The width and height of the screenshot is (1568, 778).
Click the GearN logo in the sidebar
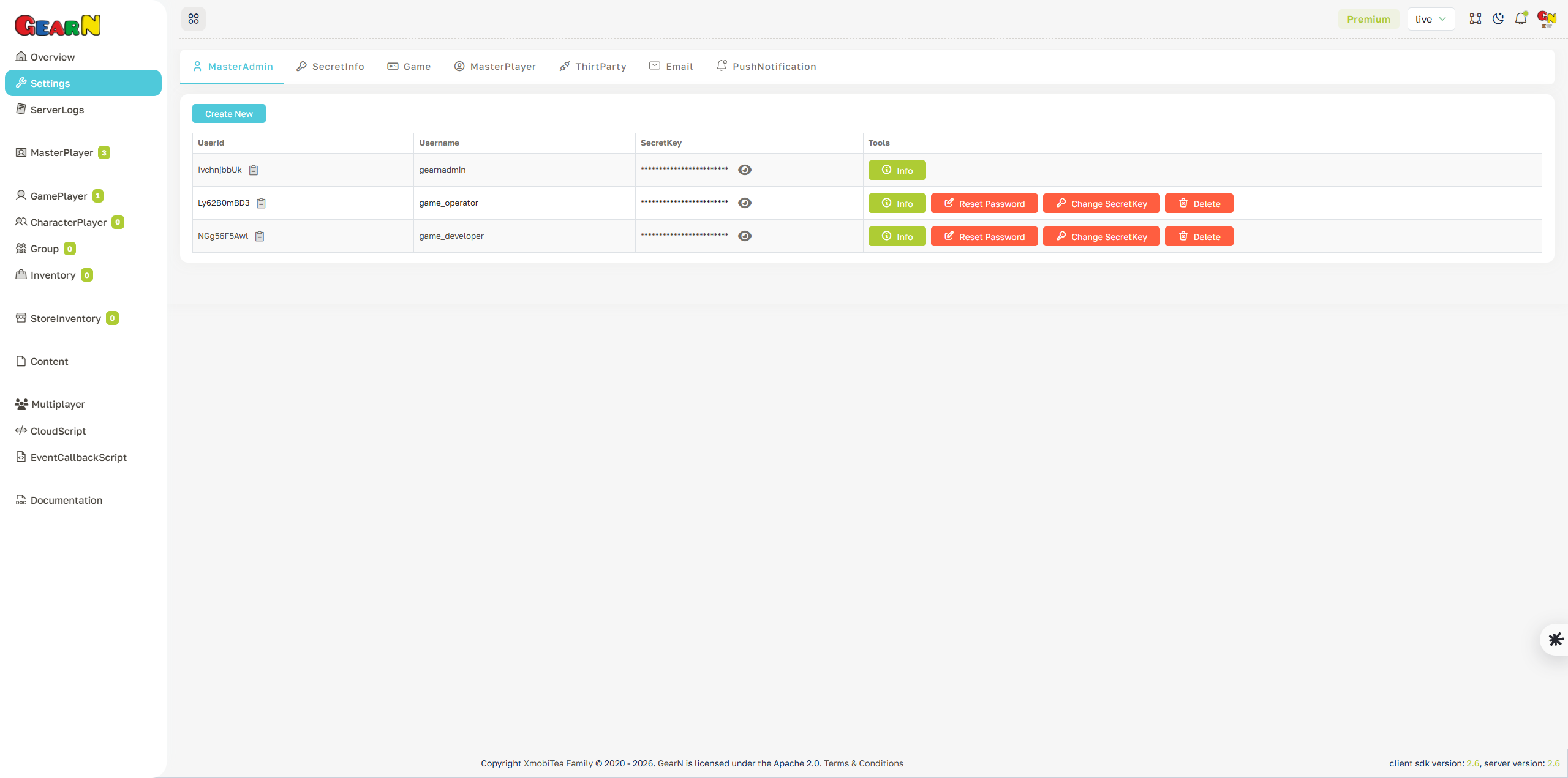pyautogui.click(x=58, y=24)
